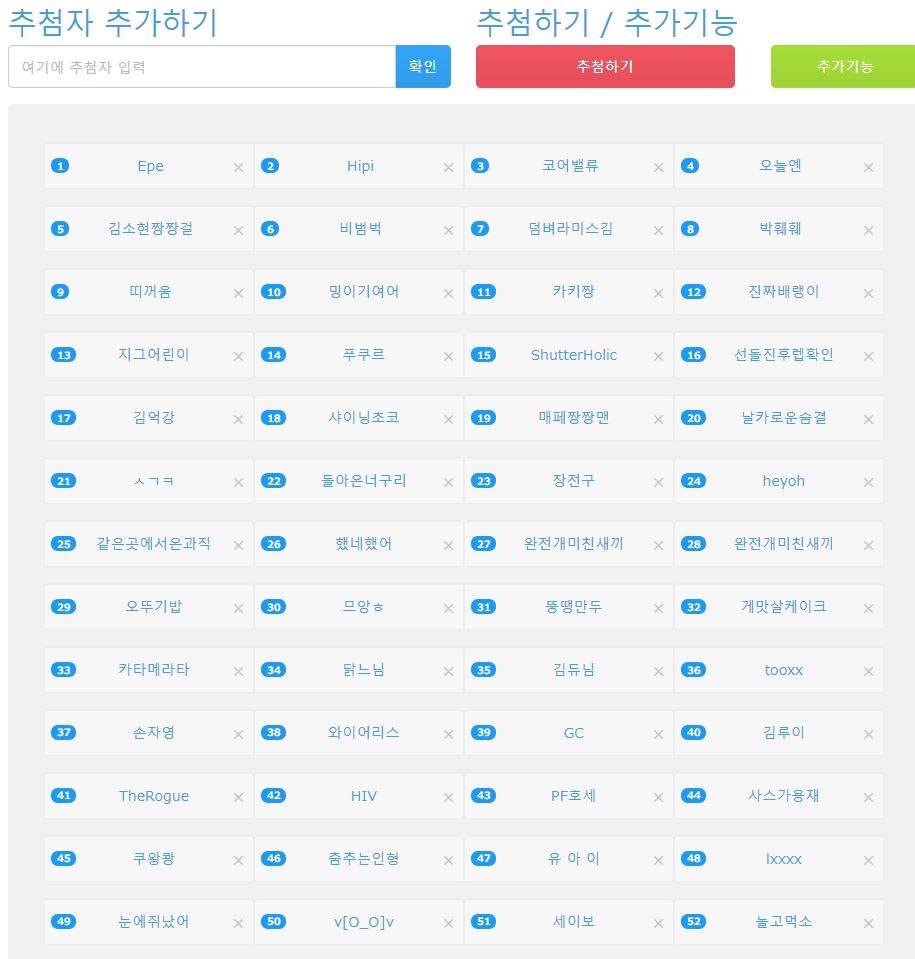915x959 pixels.
Task: Delete Hipi using its X icon
Action: pyautogui.click(x=448, y=168)
